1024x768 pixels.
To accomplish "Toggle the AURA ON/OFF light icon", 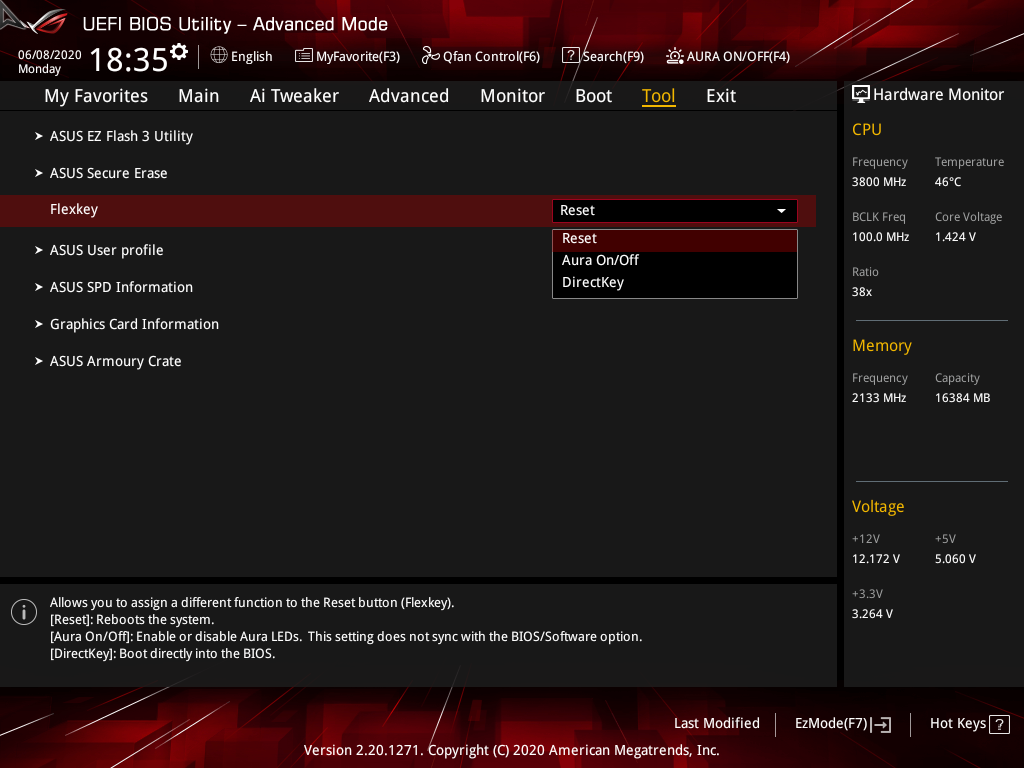I will tap(675, 56).
